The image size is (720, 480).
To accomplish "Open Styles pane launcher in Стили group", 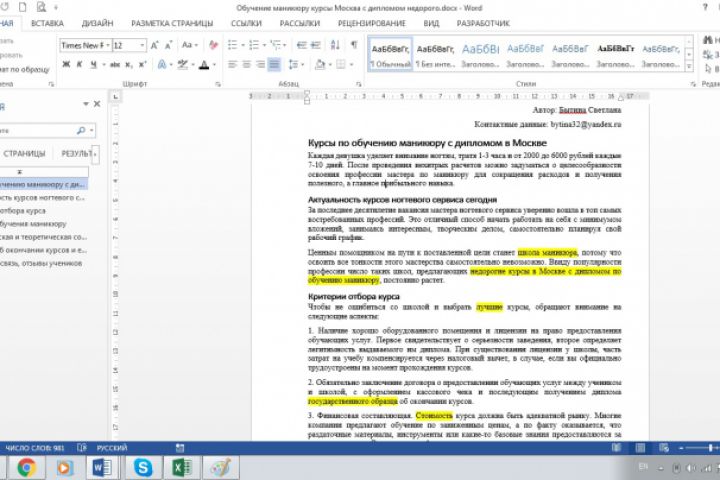I will point(692,84).
